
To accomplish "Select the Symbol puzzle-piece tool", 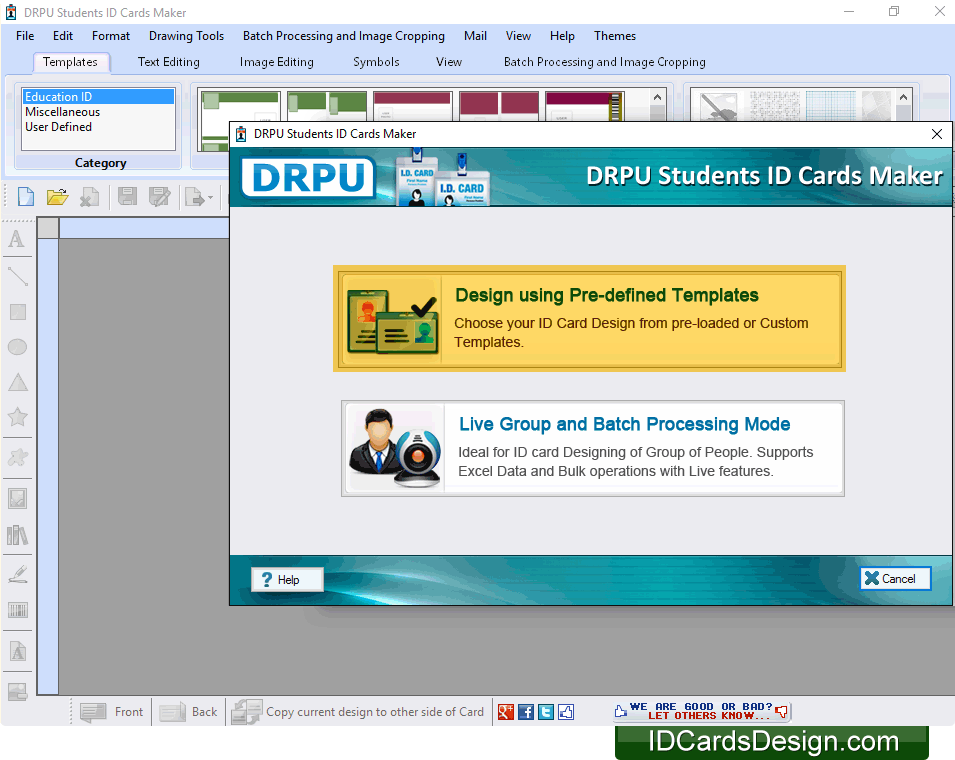I will point(18,457).
